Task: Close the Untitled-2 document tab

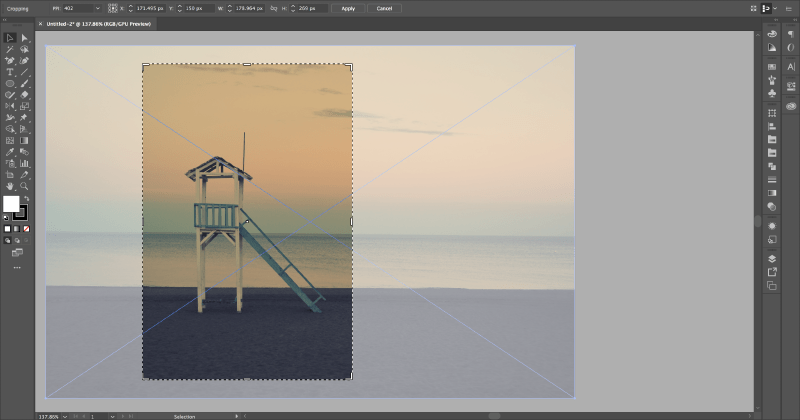Action: pyautogui.click(x=40, y=24)
